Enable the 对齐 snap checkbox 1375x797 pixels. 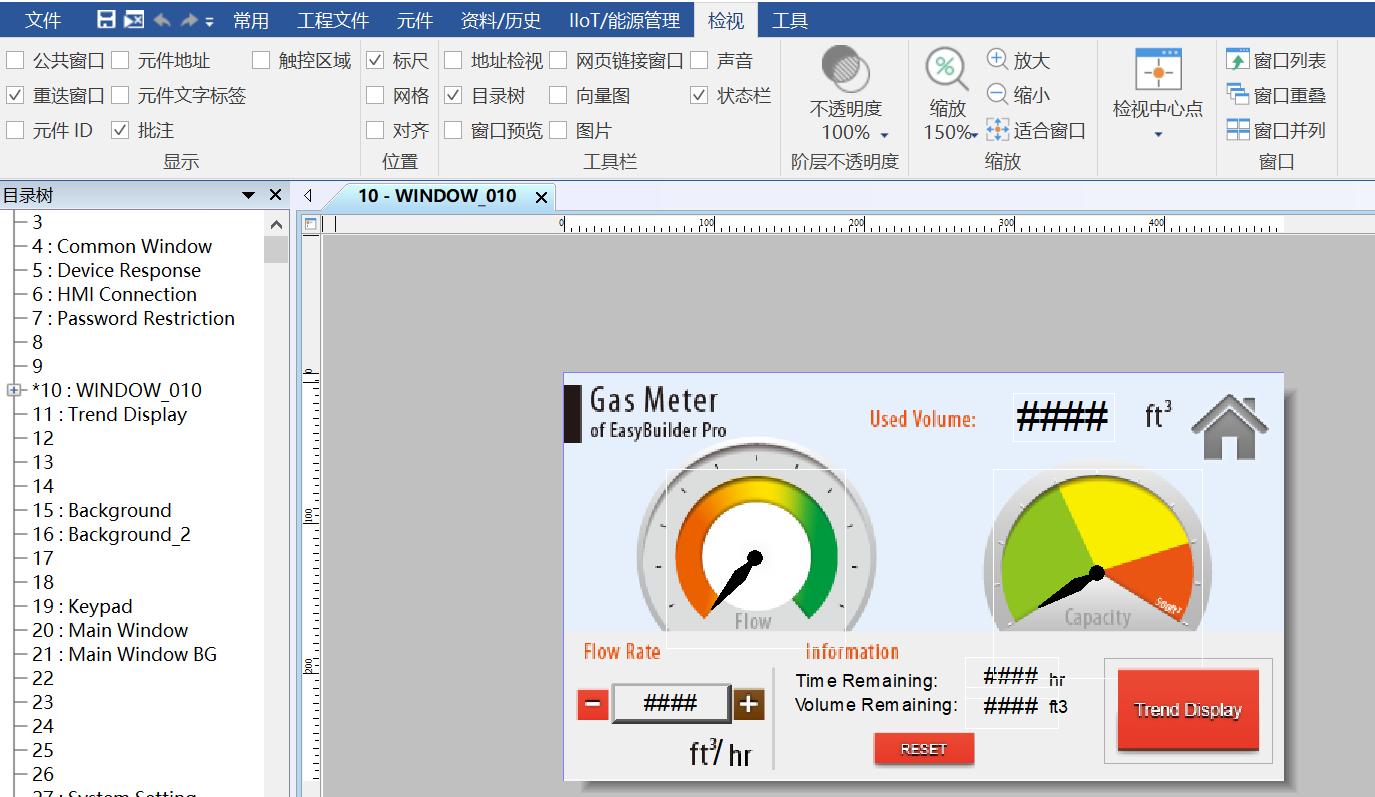(x=375, y=130)
